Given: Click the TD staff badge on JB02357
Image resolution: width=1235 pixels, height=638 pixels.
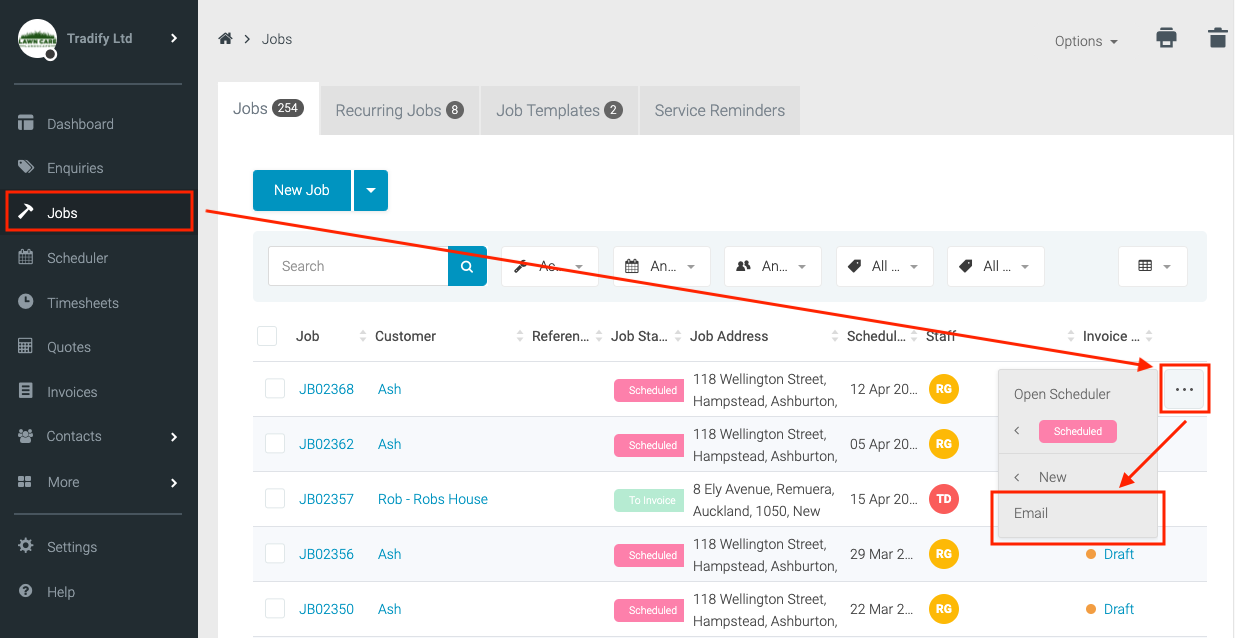Looking at the screenshot, I should tap(944, 499).
